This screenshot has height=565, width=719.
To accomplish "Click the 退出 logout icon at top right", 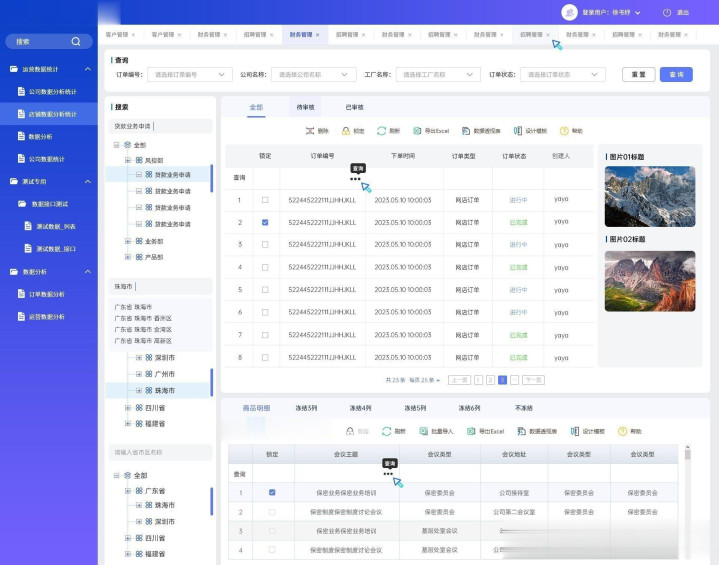I will click(x=666, y=12).
